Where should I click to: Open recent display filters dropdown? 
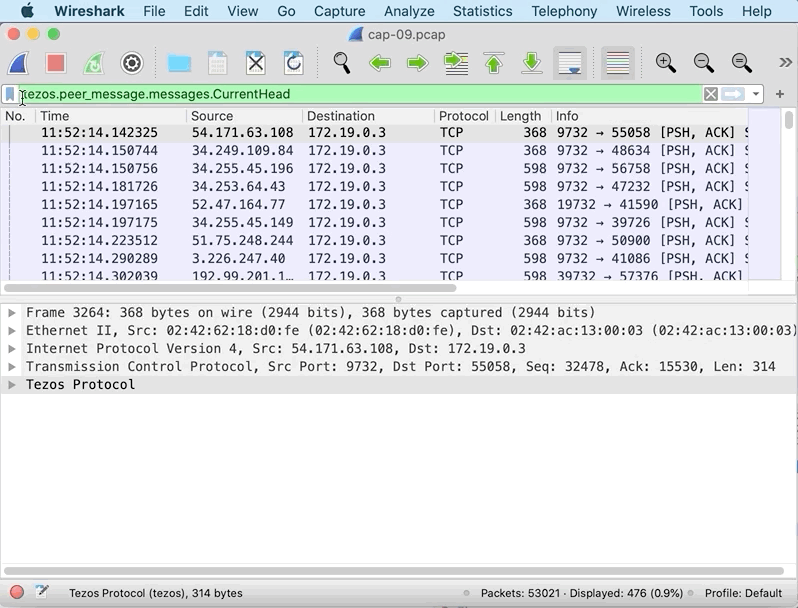click(756, 94)
